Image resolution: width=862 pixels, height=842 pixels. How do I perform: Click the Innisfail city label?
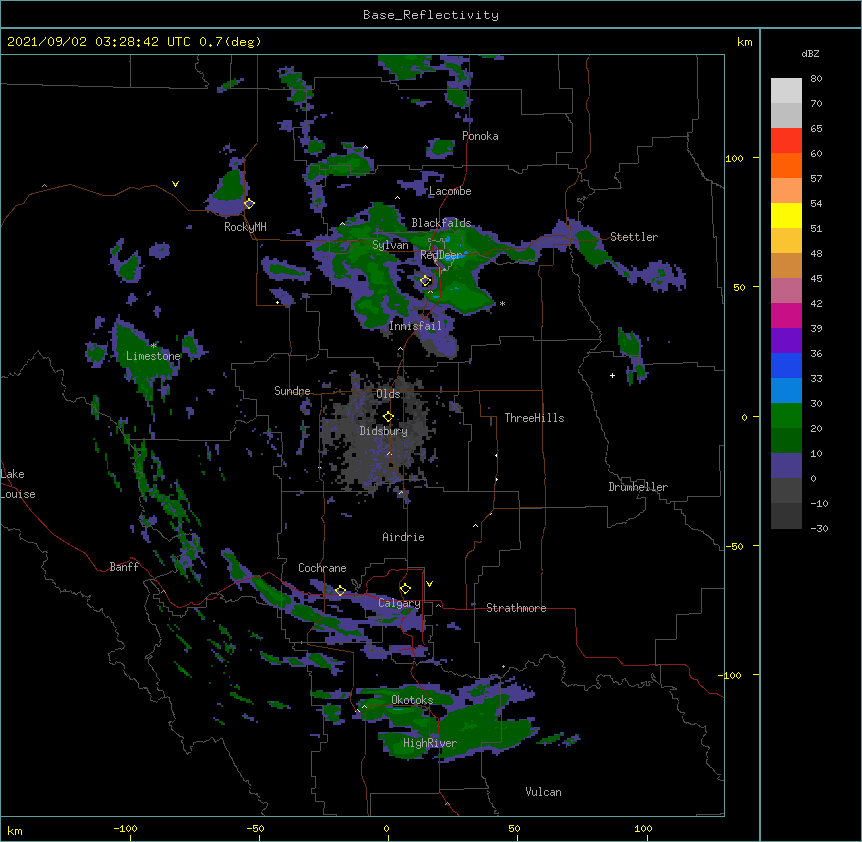(415, 326)
